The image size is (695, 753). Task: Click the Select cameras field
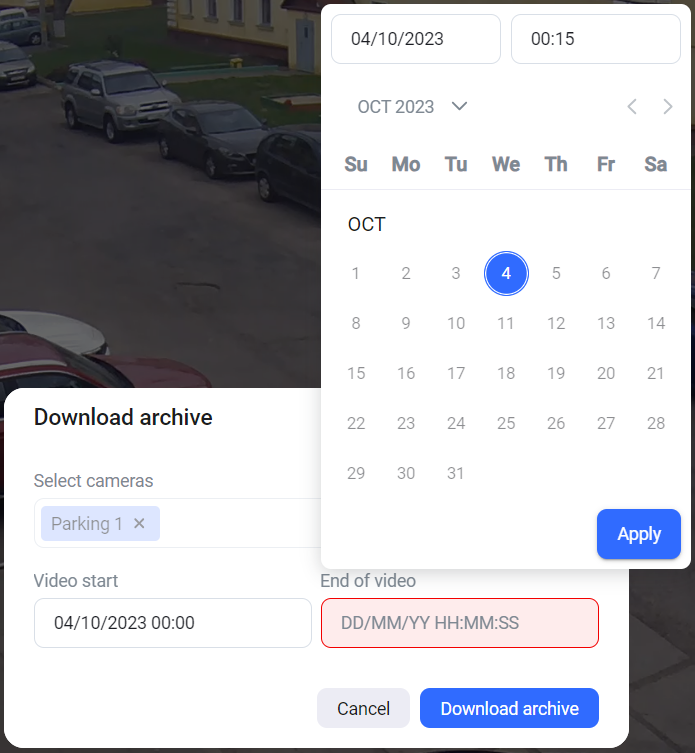point(240,524)
